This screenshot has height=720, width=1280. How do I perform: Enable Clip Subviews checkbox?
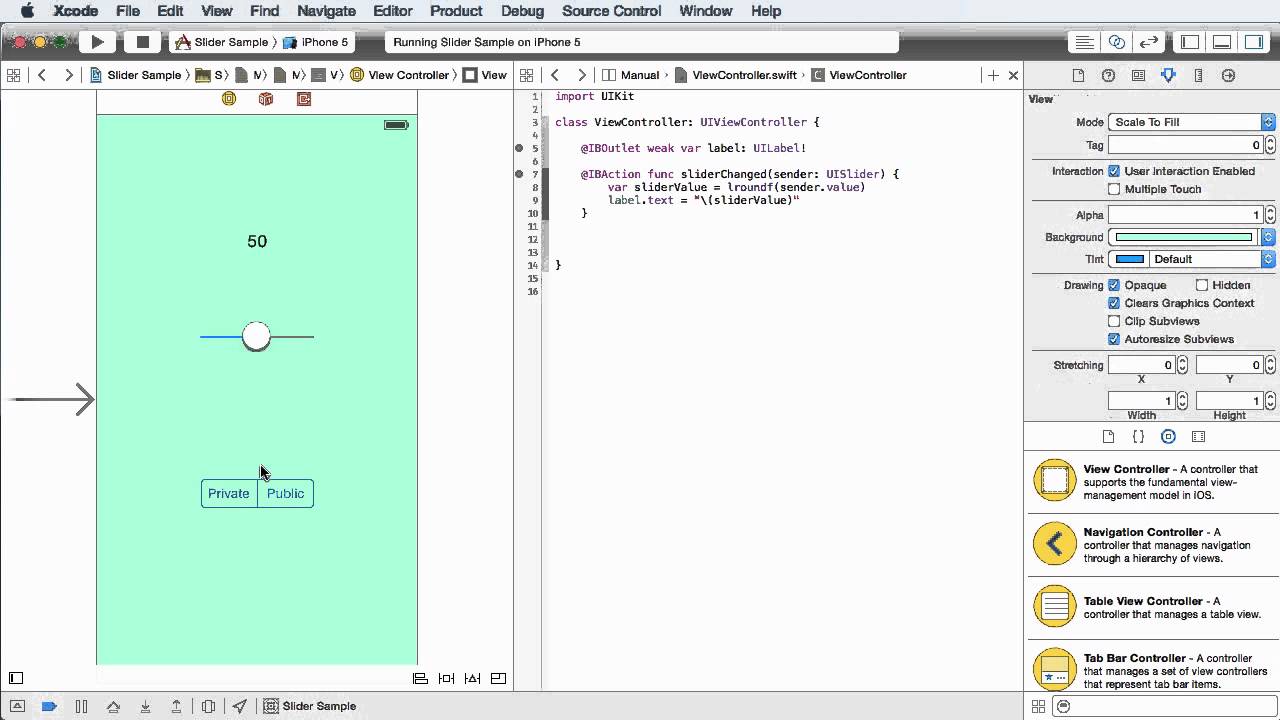(x=1114, y=321)
